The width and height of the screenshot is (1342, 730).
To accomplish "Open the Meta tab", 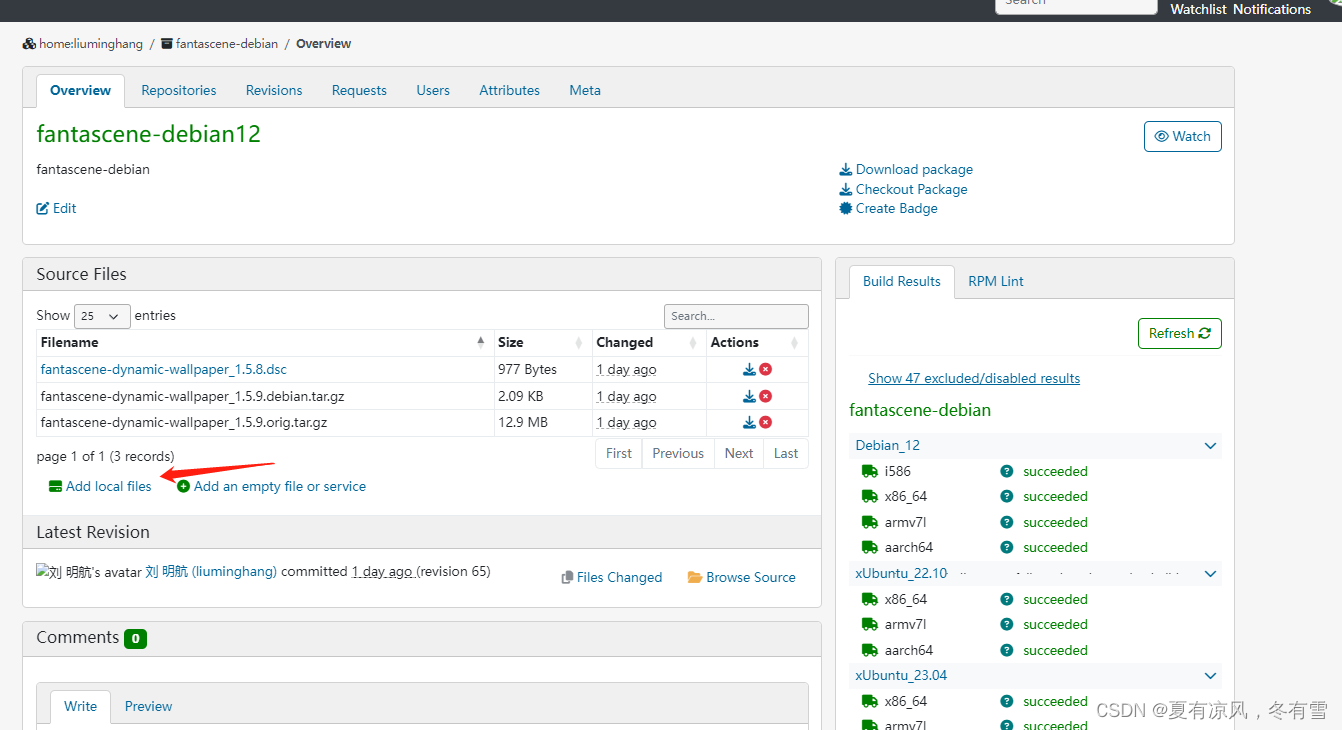I will 585,90.
